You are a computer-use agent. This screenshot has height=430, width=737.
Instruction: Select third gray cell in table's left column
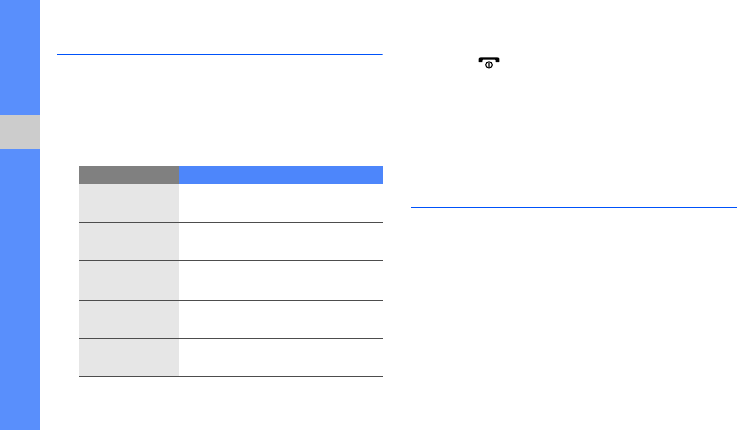point(129,280)
